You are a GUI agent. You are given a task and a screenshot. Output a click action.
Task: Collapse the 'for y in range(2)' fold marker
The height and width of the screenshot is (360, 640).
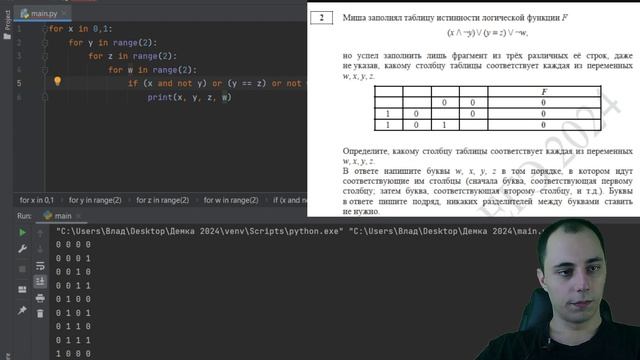click(45, 42)
